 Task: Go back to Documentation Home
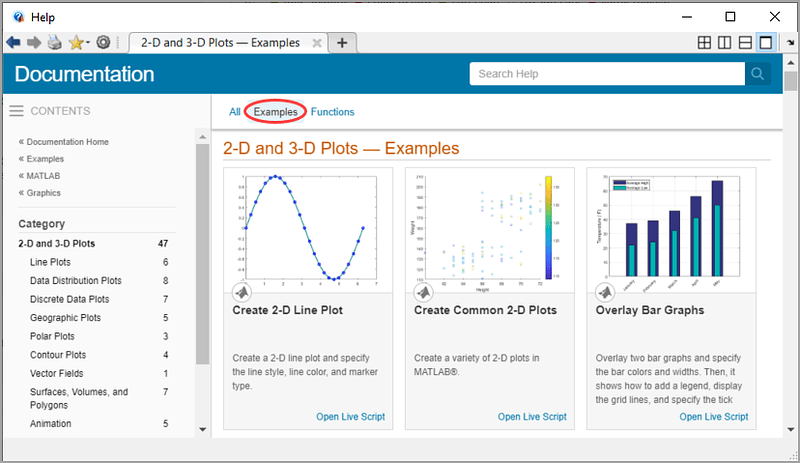tap(67, 142)
